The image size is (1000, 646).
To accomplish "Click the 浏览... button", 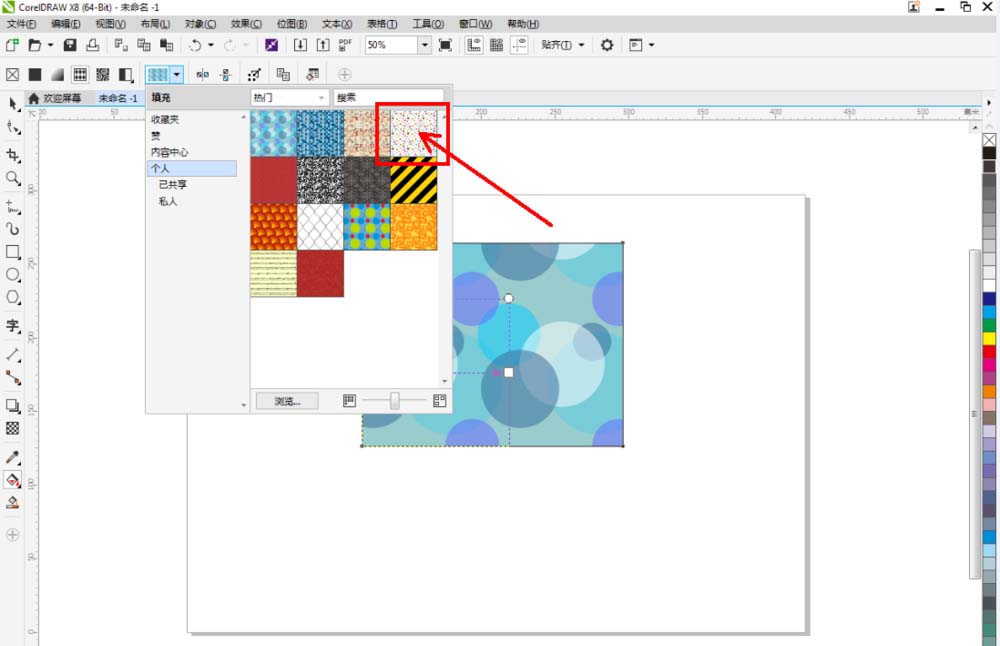I will tap(286, 401).
